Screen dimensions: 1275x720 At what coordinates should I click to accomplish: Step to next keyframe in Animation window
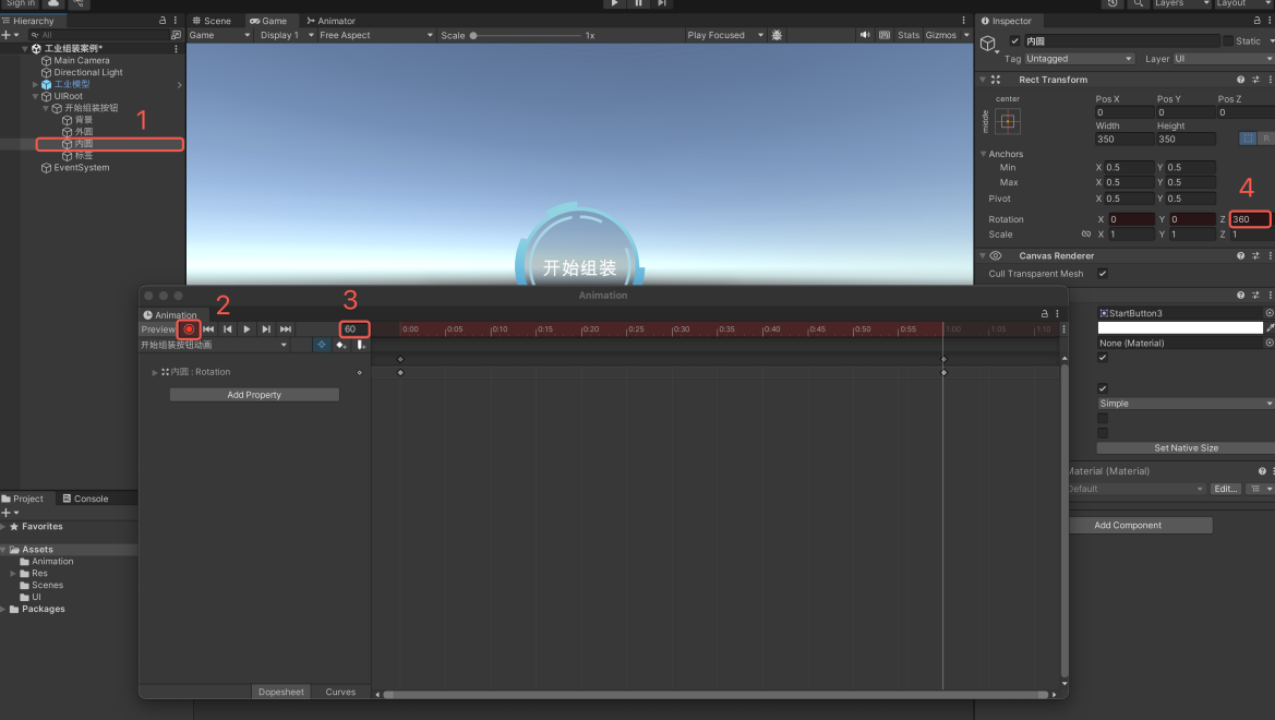tap(266, 329)
